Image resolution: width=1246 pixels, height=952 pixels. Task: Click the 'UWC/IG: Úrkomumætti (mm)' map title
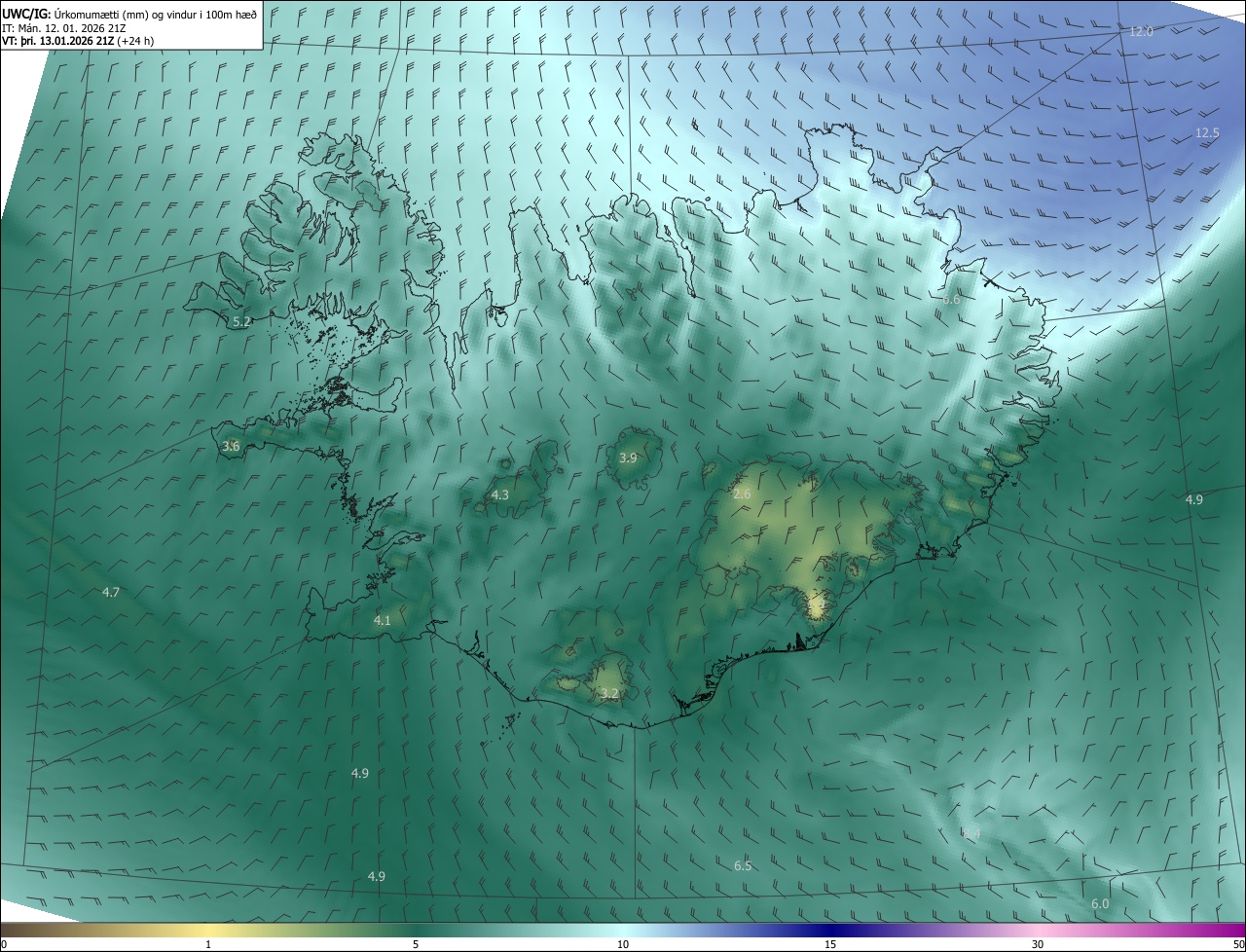(128, 14)
